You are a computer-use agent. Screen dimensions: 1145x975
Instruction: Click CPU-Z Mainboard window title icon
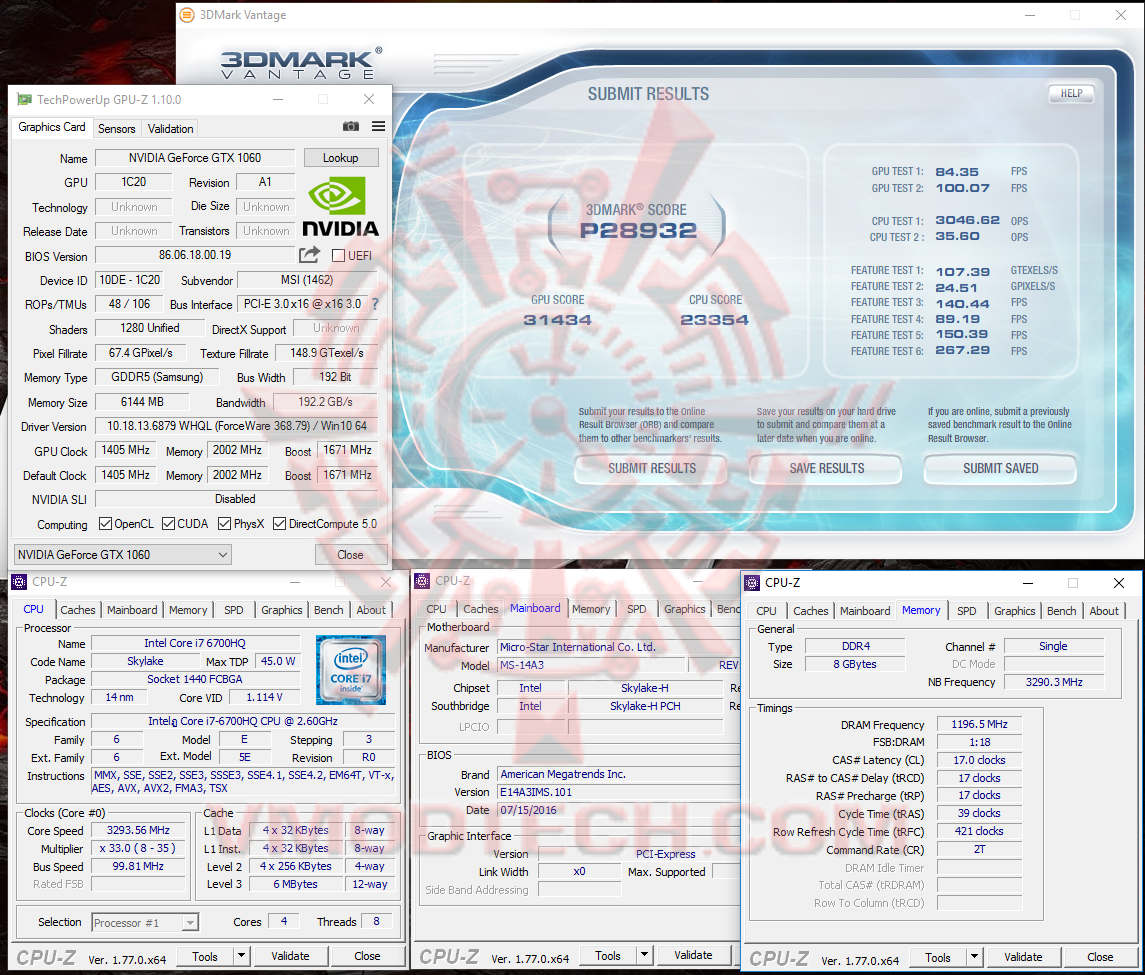(422, 581)
